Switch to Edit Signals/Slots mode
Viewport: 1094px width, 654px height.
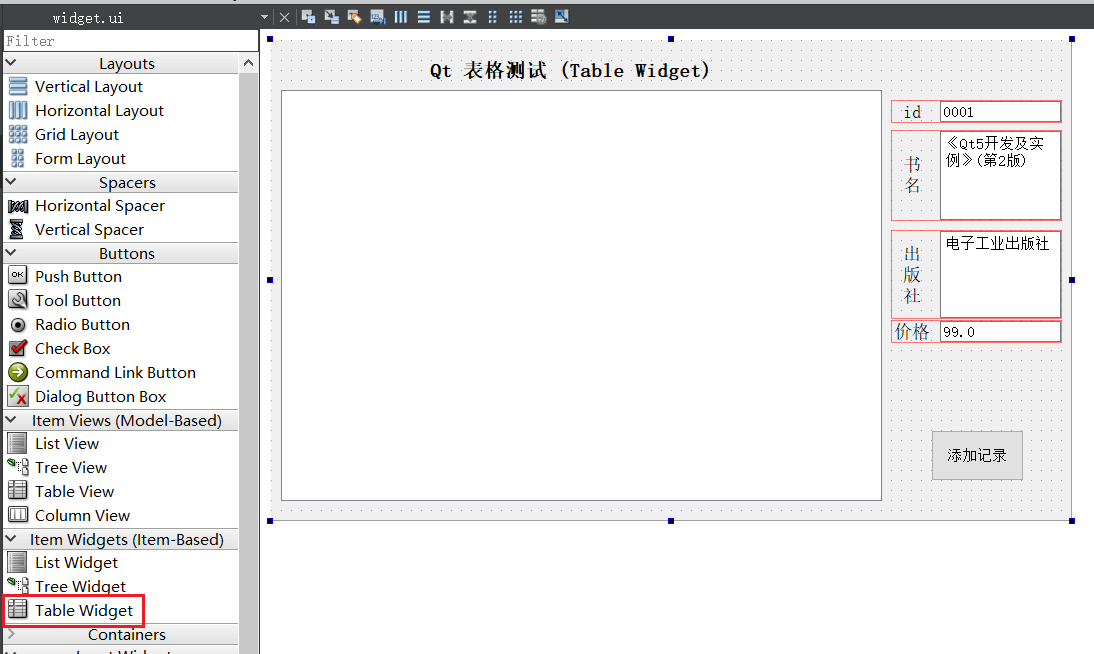point(331,17)
